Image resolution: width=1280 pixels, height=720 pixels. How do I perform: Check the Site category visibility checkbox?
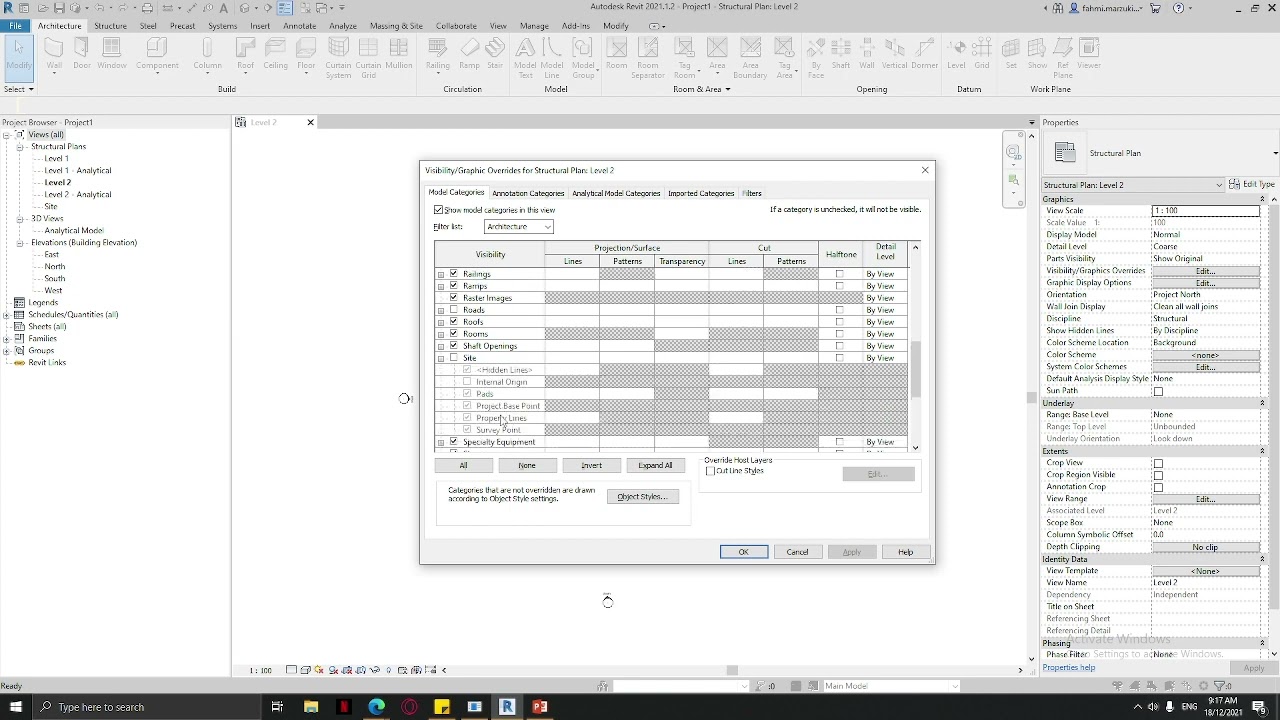[x=454, y=358]
